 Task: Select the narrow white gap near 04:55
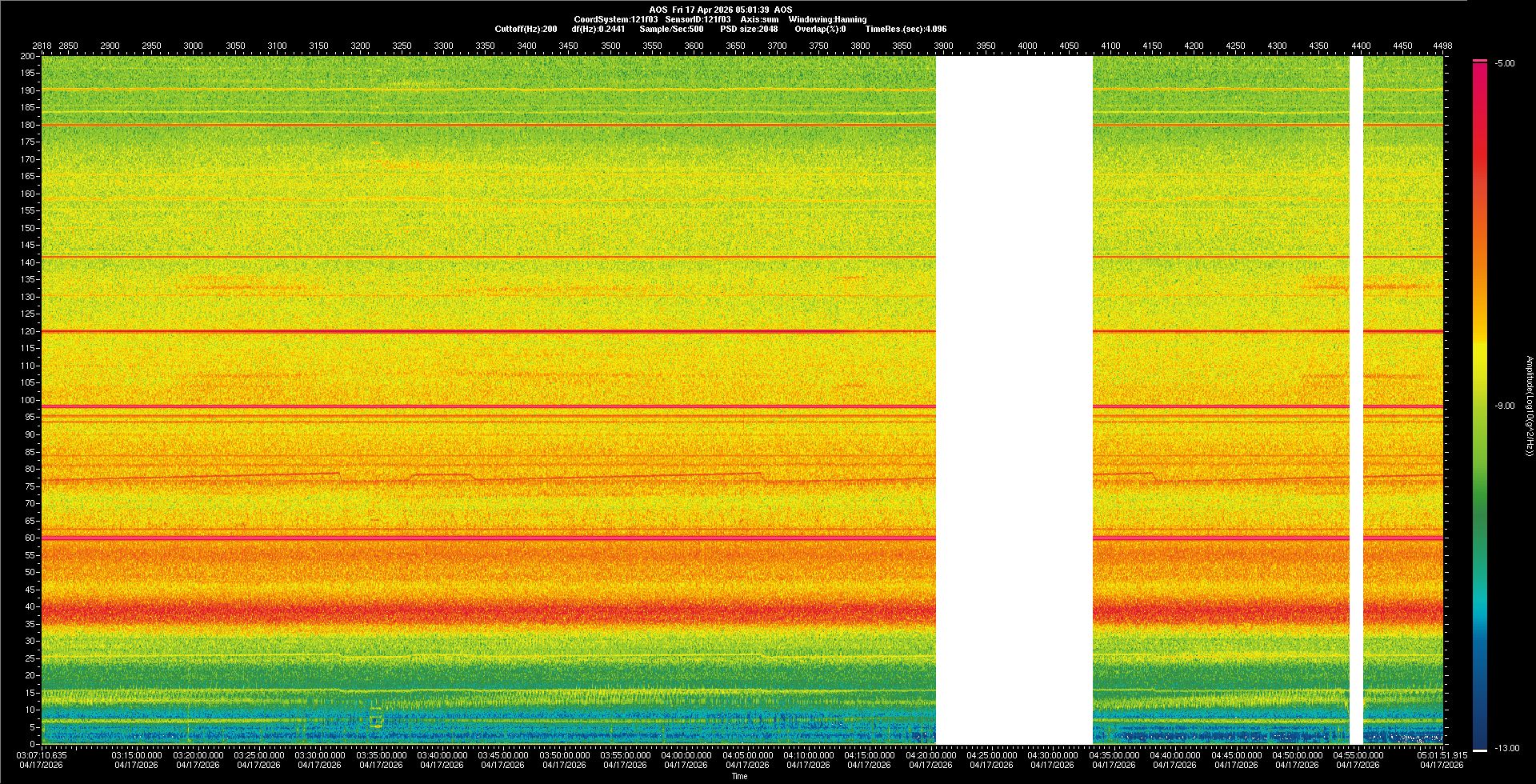(1356, 400)
